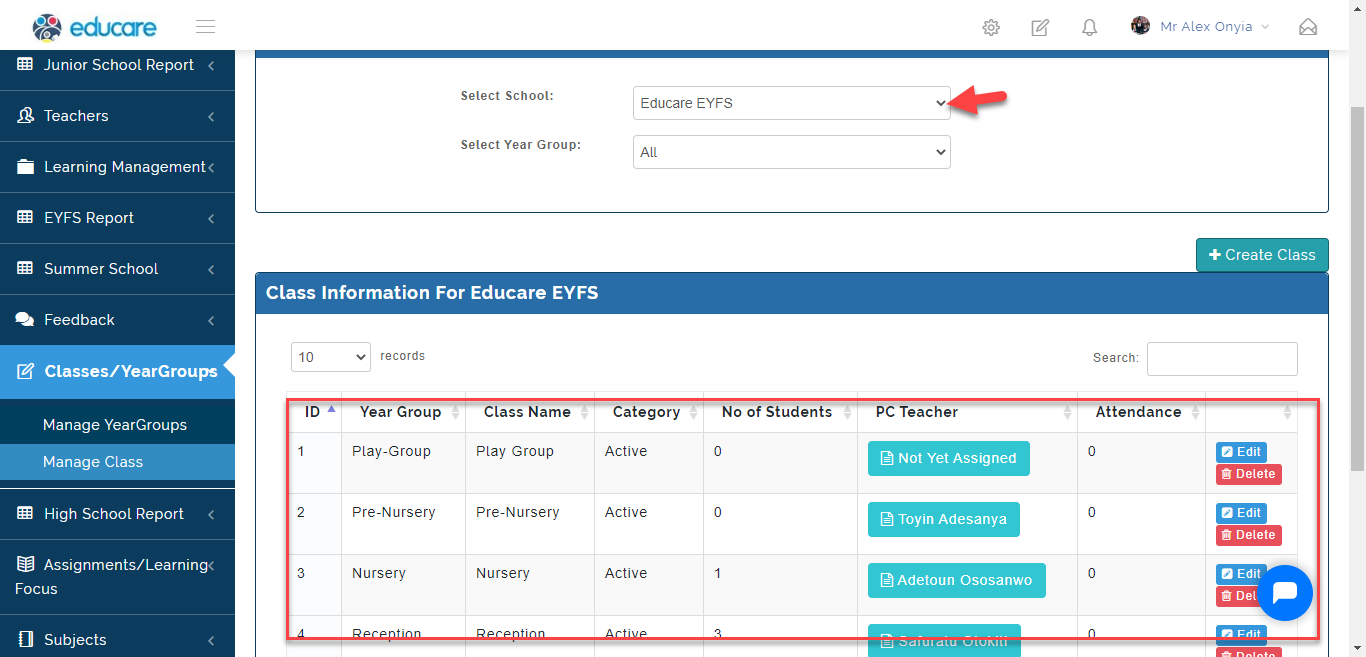Sort by No of Students column
1366x657 pixels.
(x=780, y=412)
